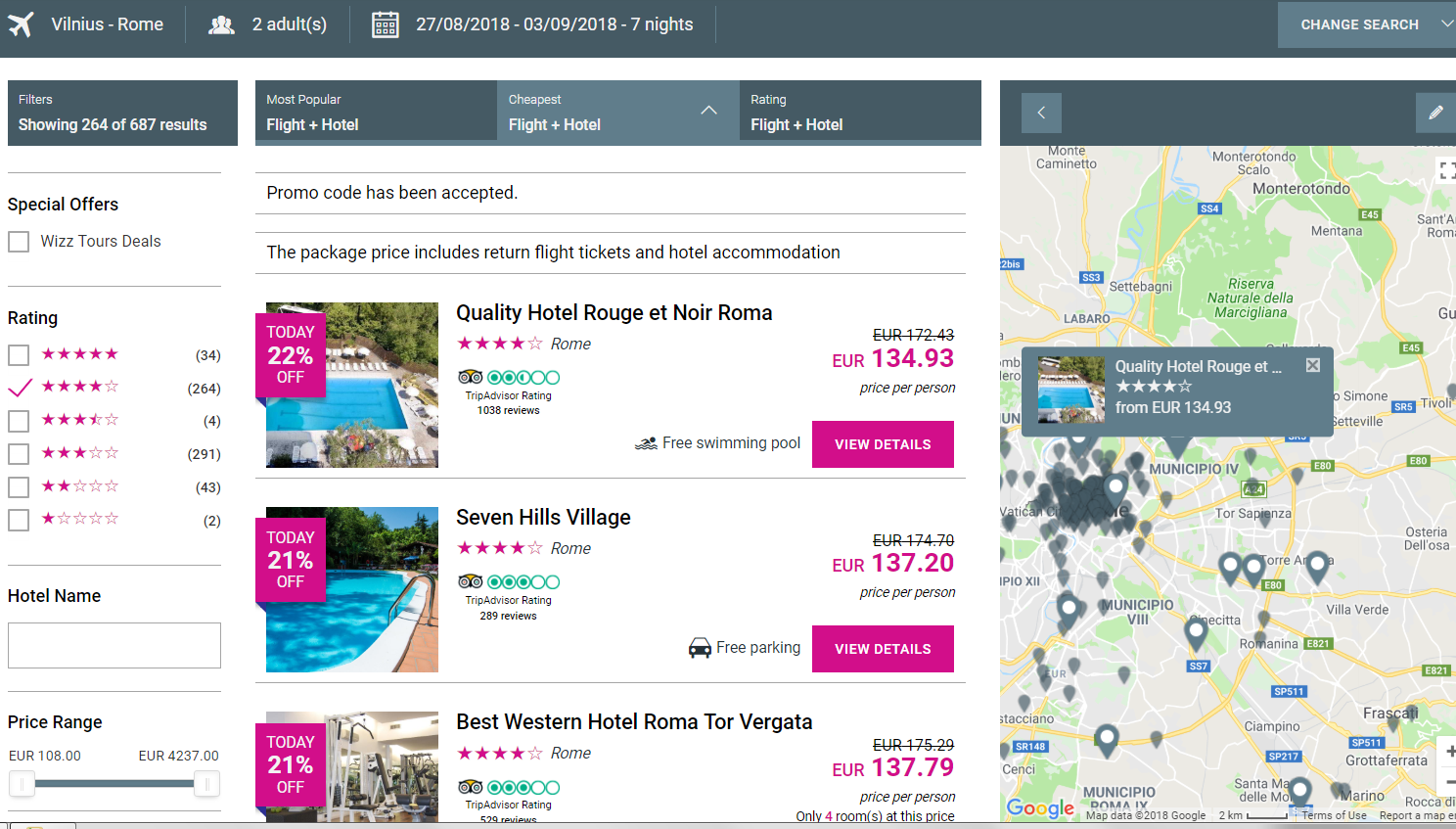Viewport: 1456px width, 829px height.
Task: Check the five-star rating filter
Action: 19,355
